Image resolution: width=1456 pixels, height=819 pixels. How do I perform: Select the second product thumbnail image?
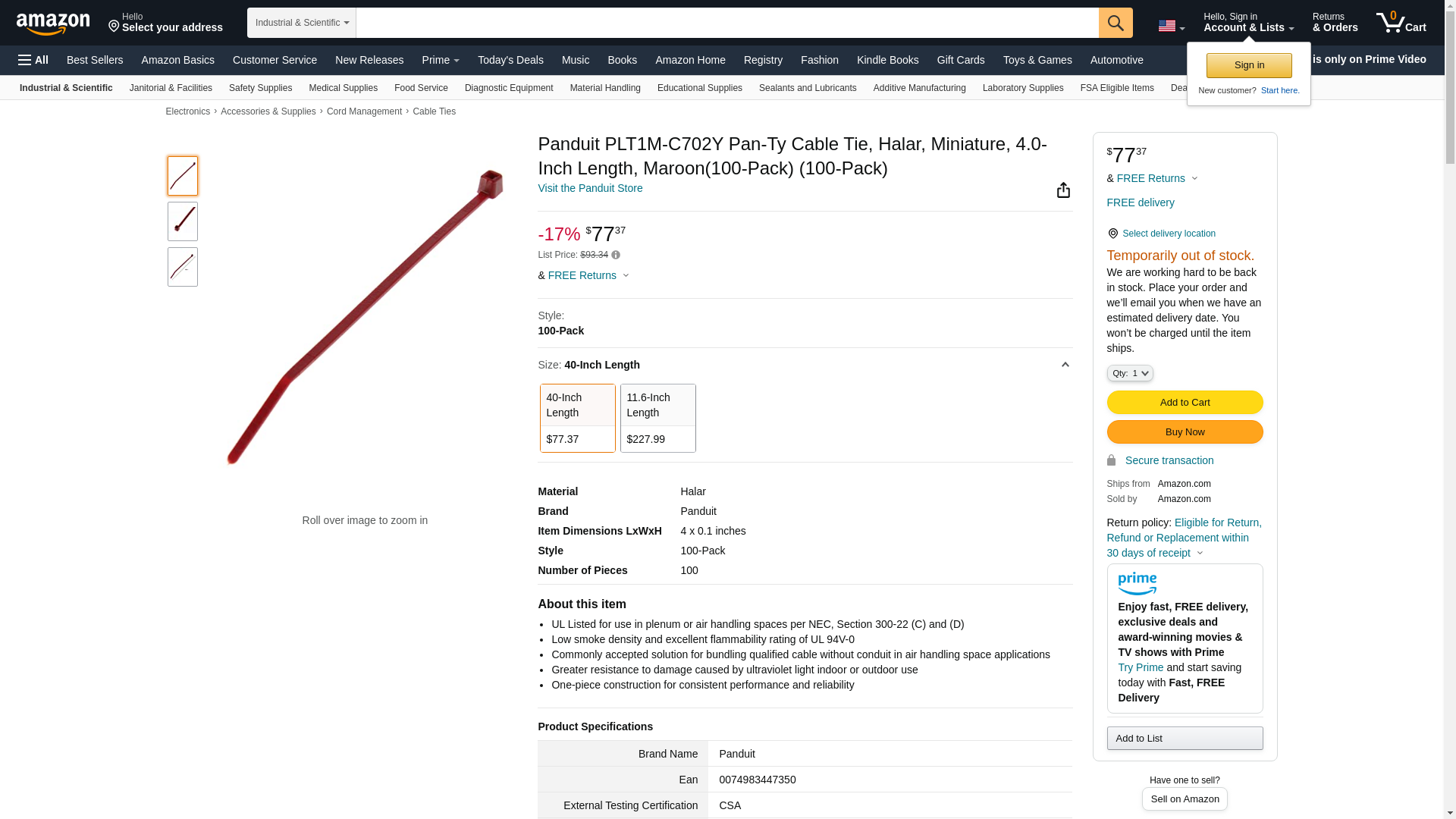[x=183, y=221]
